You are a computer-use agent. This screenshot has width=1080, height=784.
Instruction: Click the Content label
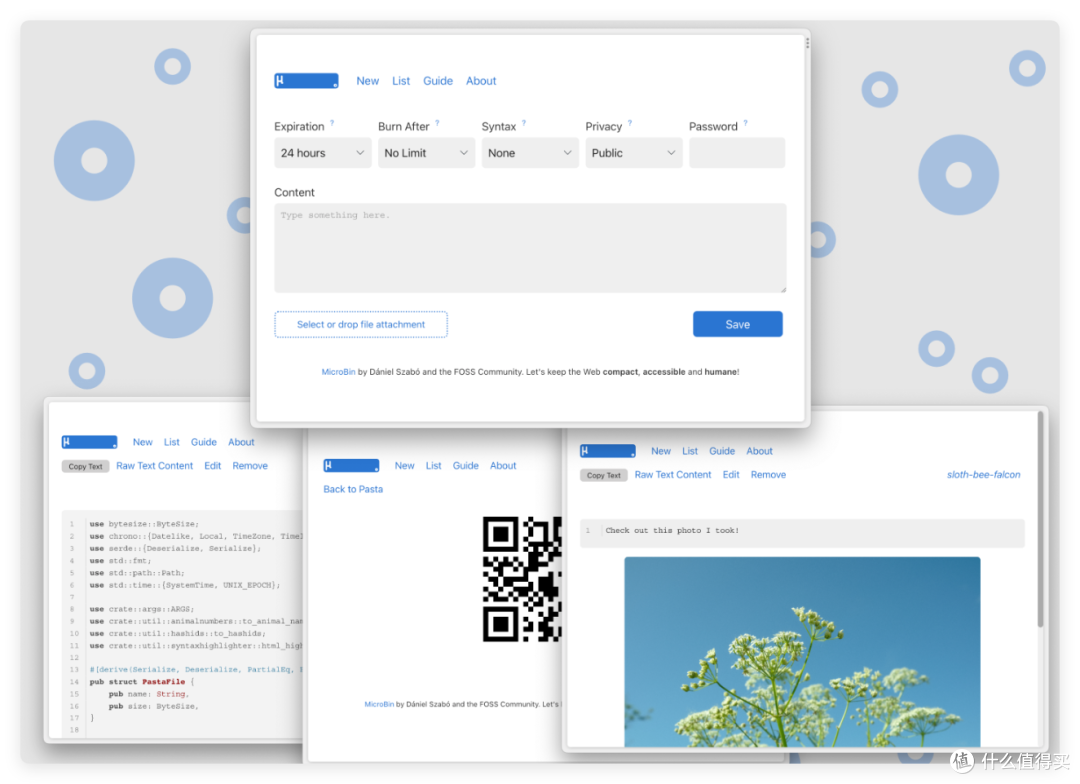(x=294, y=192)
